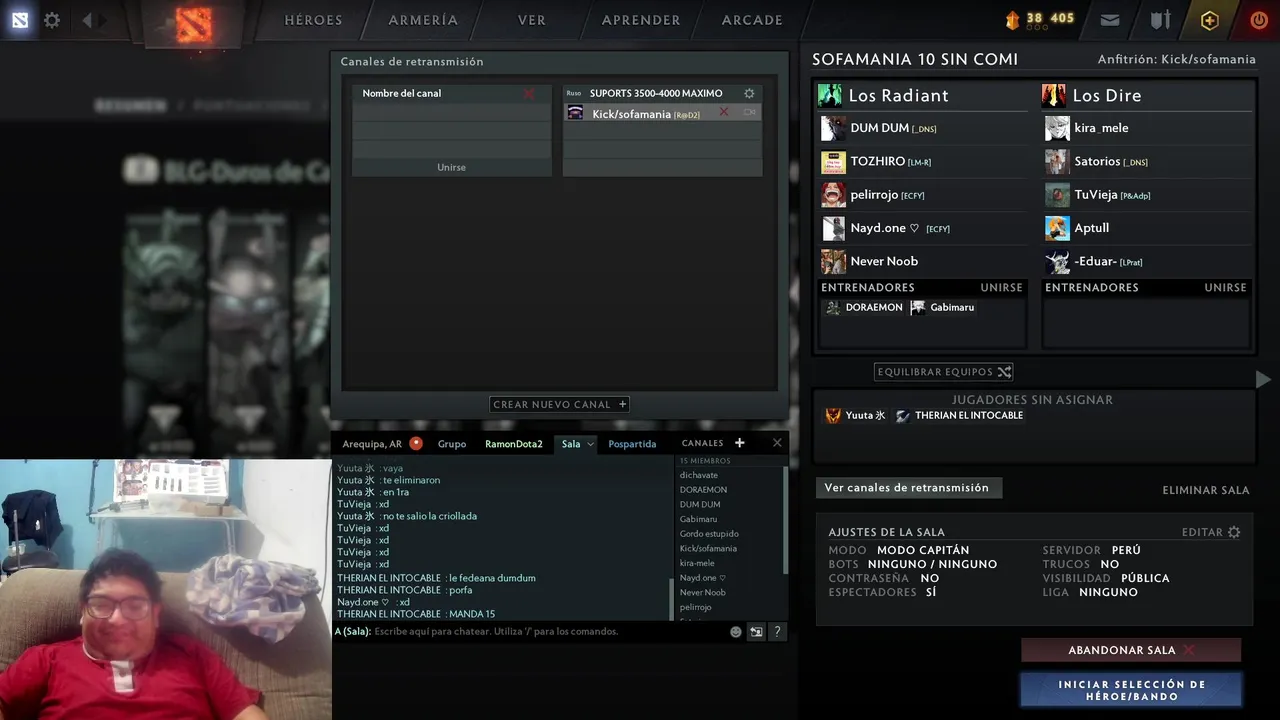Open the HÉROES menu
Screen dimensions: 1280x720
313,20
